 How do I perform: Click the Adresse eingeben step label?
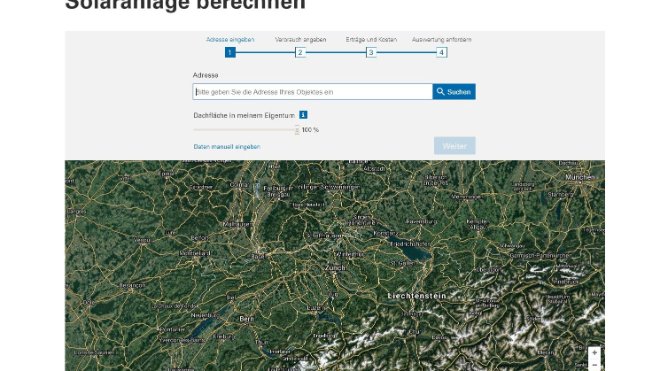(x=230, y=40)
